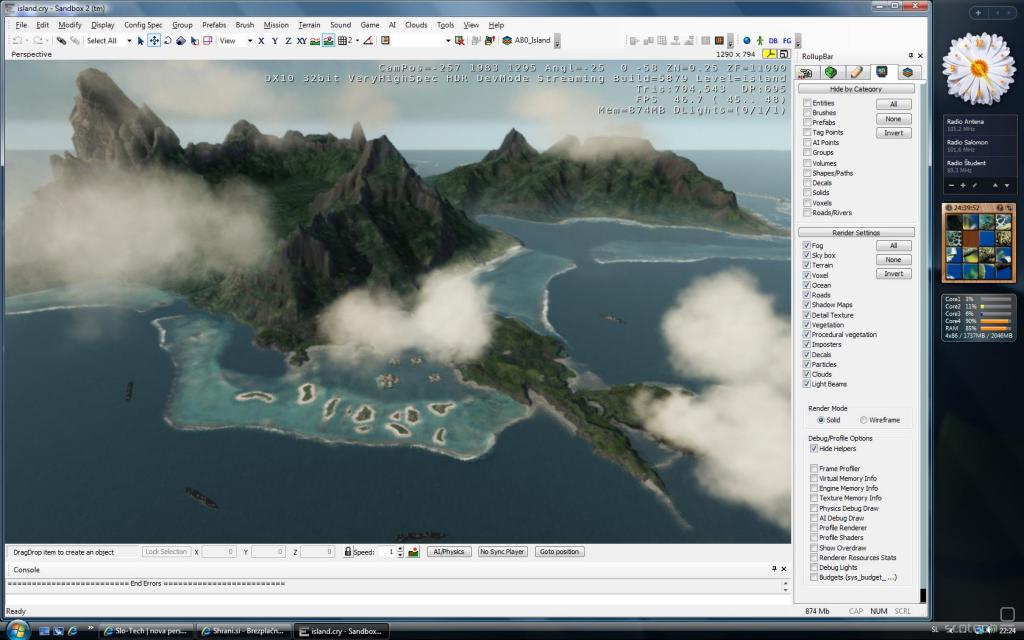1024x640 pixels.
Task: Open the Modeling pencil tab in RollupBar
Action: click(x=856, y=72)
